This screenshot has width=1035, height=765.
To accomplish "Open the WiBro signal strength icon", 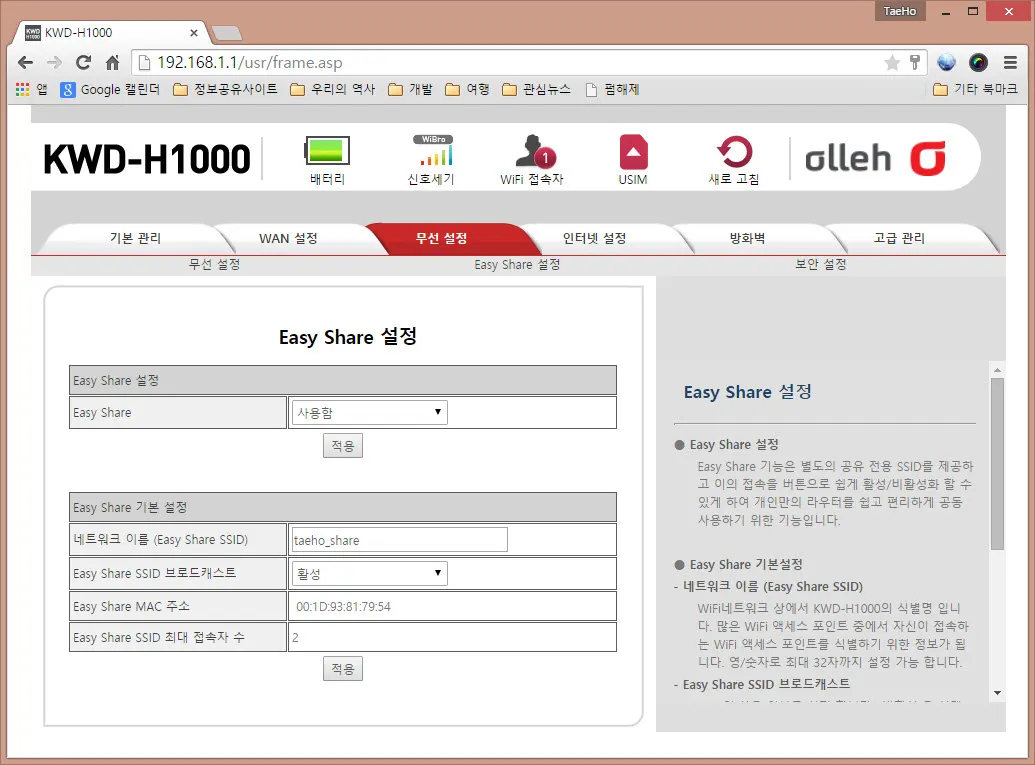I will 433,150.
